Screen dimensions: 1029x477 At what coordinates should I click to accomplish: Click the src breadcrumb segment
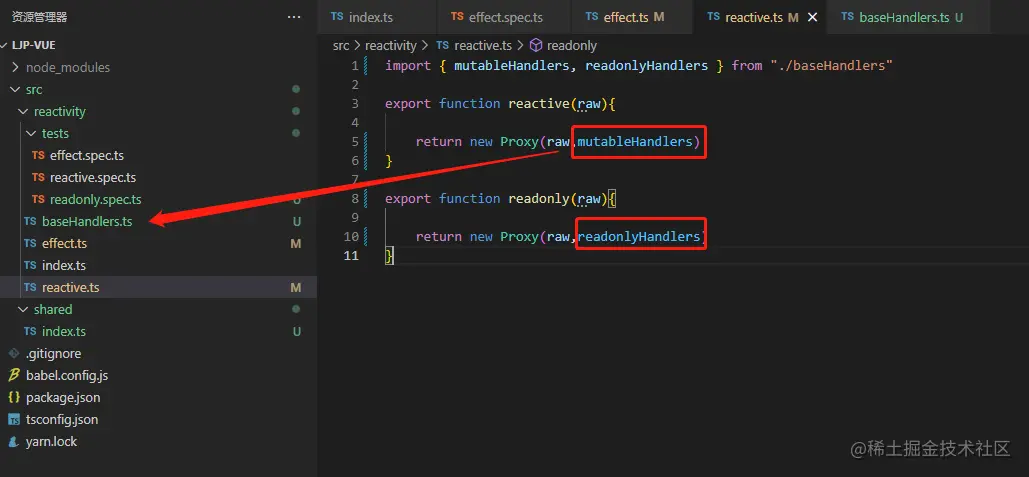pyautogui.click(x=341, y=45)
